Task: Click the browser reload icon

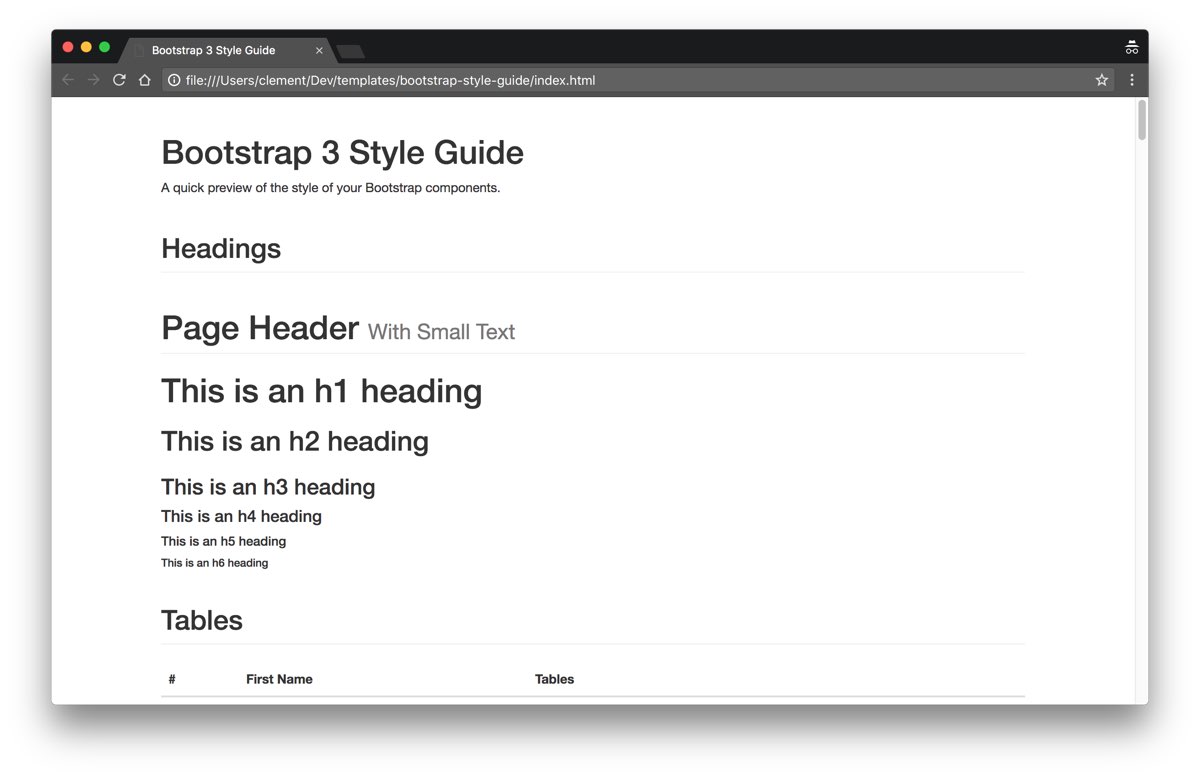Action: click(118, 80)
